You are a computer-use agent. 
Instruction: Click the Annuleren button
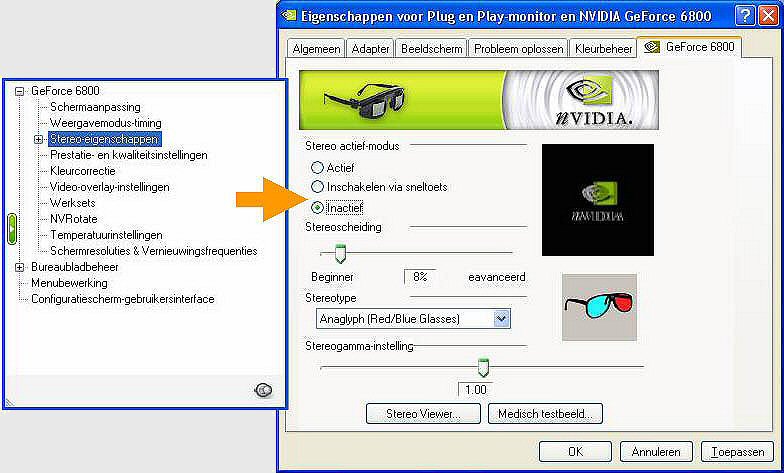click(656, 452)
